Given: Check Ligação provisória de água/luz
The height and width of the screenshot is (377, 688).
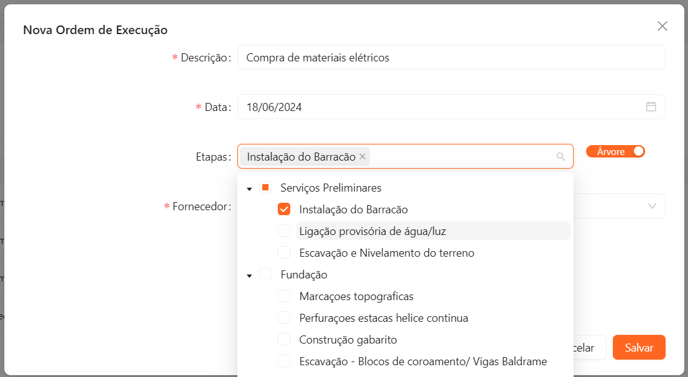Looking at the screenshot, I should tap(284, 231).
